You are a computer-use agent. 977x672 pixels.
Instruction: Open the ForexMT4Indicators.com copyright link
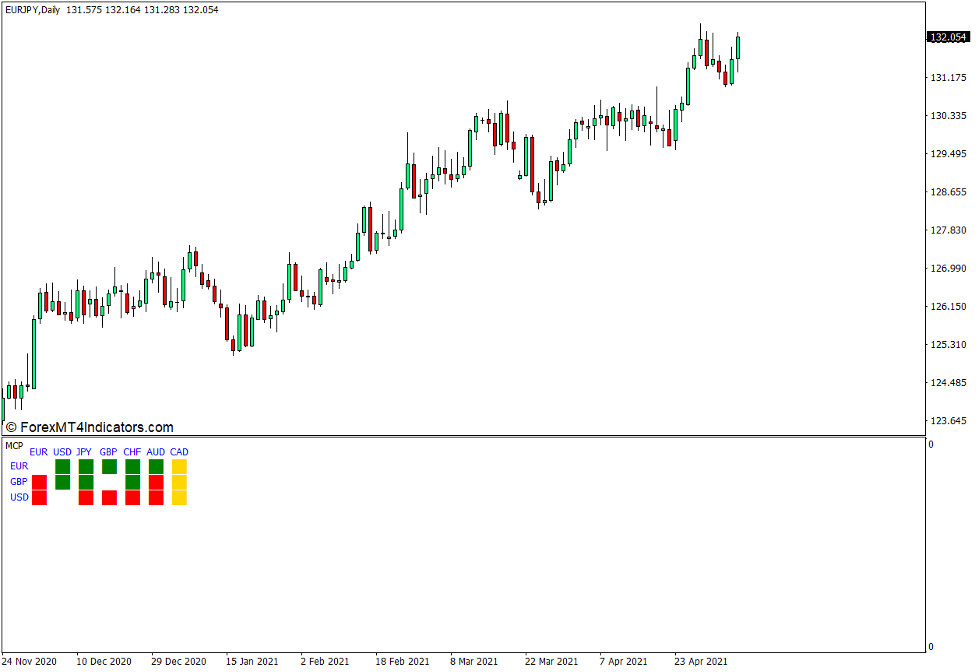click(90, 424)
